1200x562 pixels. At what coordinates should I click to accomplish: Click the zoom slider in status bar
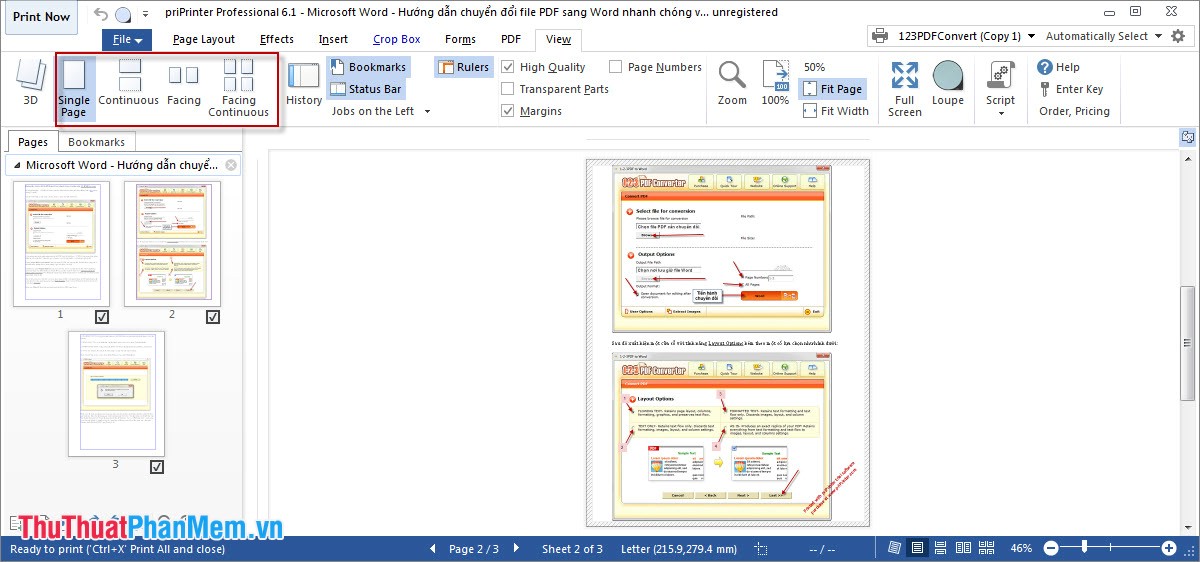(x=1109, y=548)
